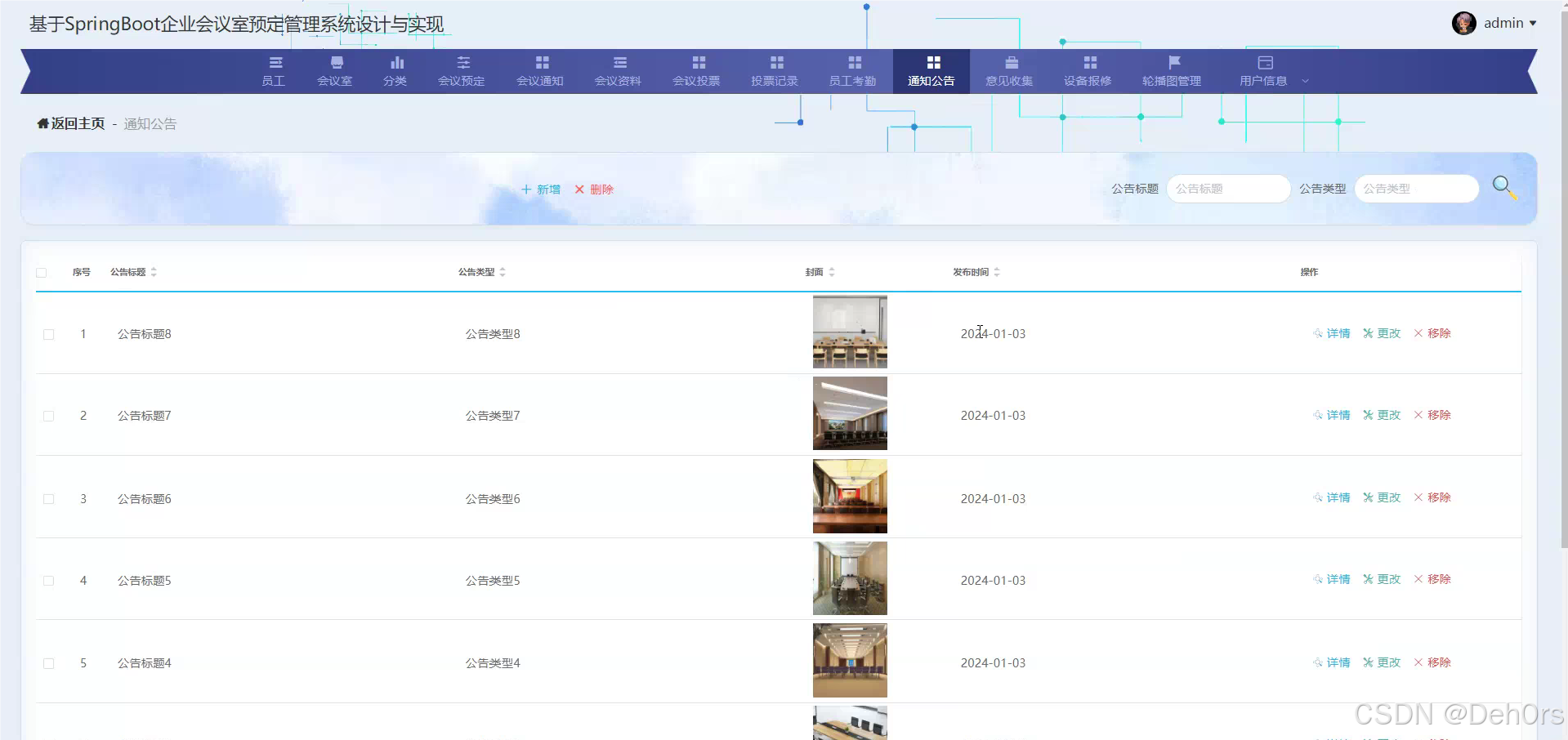Click 移除 for 公告标题4
Screen dimensions: 1568x740
click(x=1432, y=662)
